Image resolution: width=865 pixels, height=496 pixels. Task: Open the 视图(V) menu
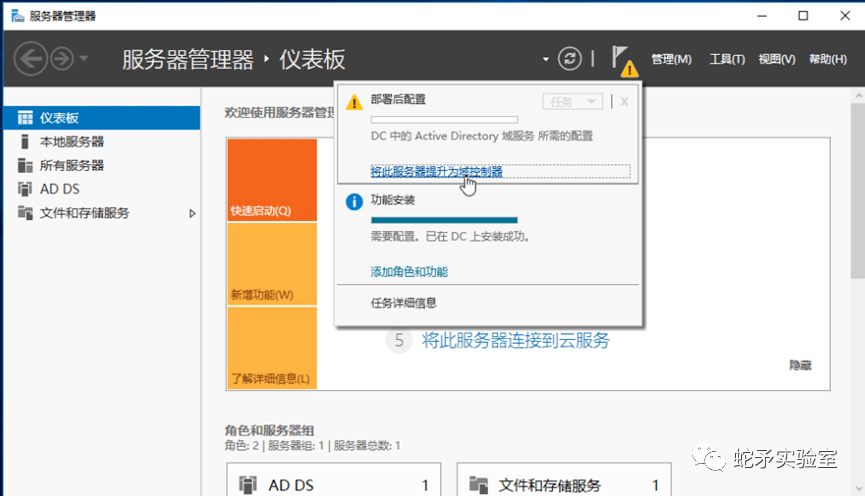pos(776,59)
